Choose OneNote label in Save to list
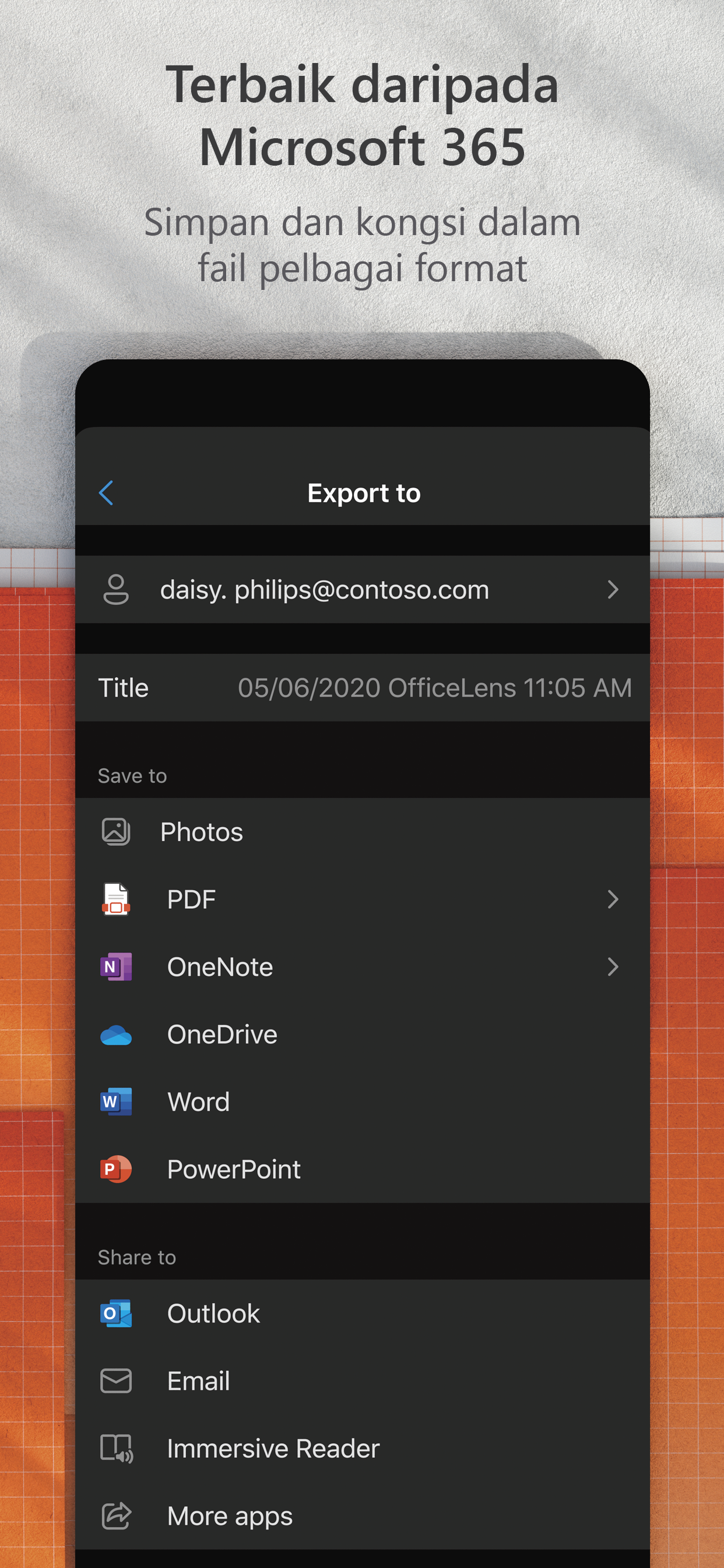Screen dimensions: 724x1568 tap(220, 967)
